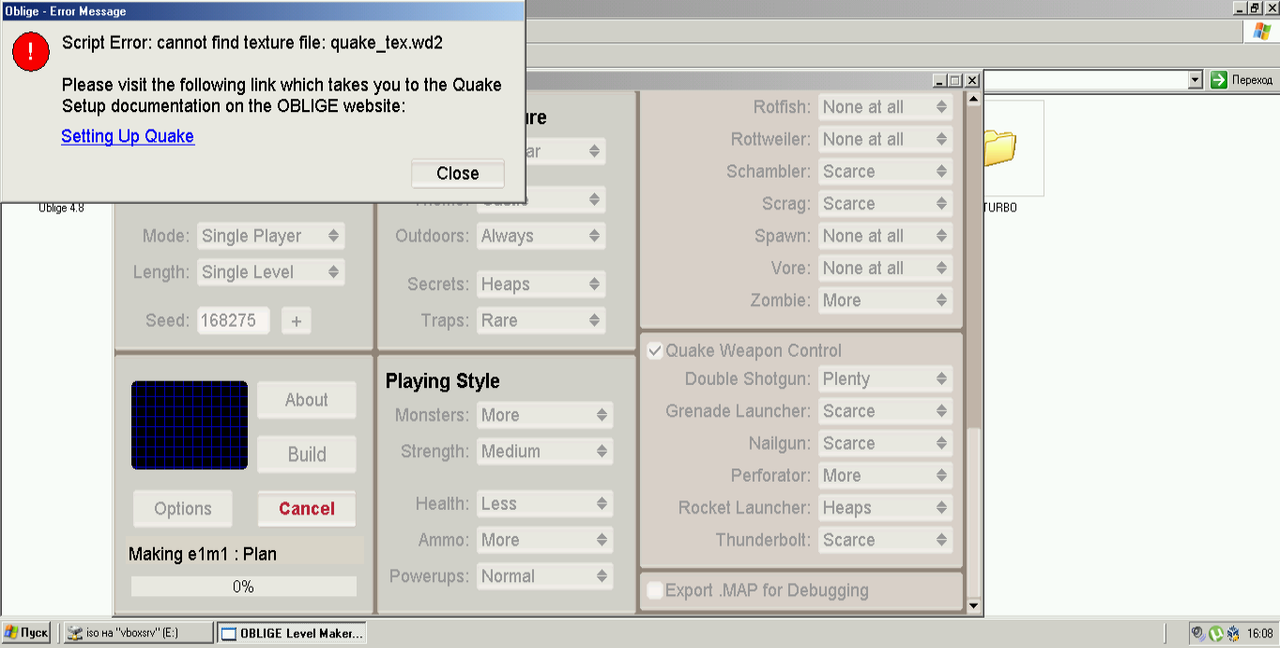Select OBLIGE Level Maker taskbar button
Screen dimensions: 1280x648
[292, 633]
